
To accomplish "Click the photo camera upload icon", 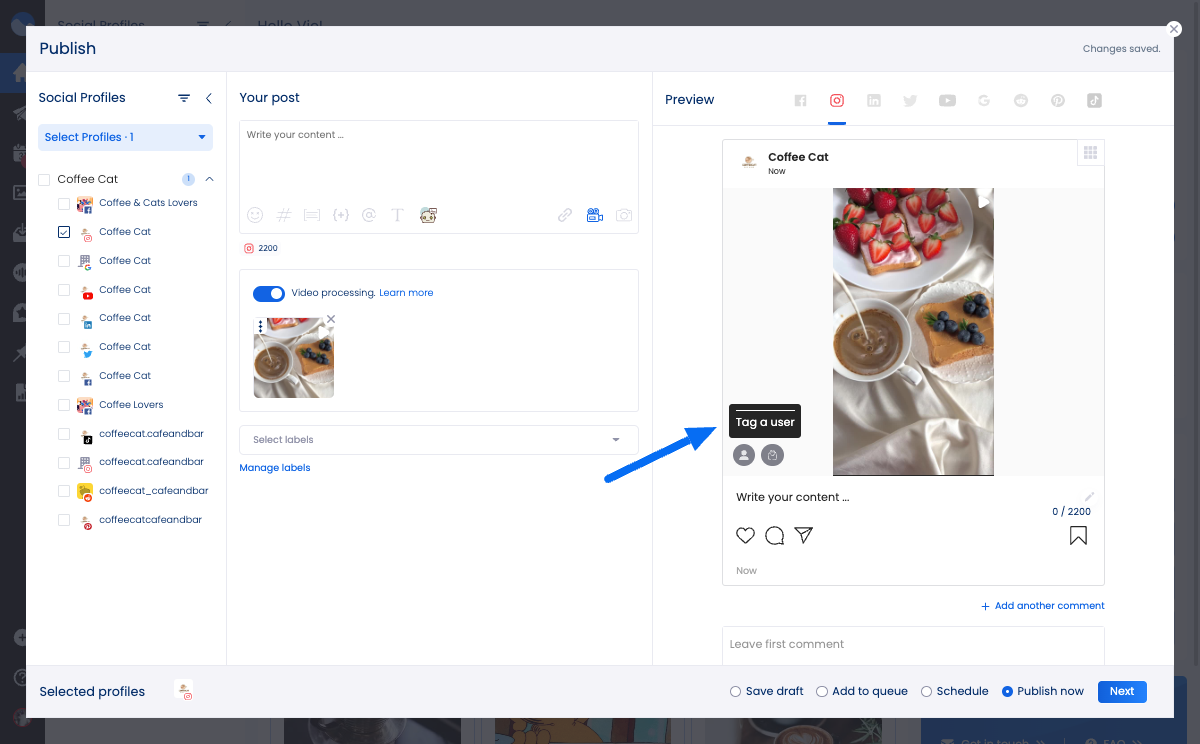I will pyautogui.click(x=624, y=215).
